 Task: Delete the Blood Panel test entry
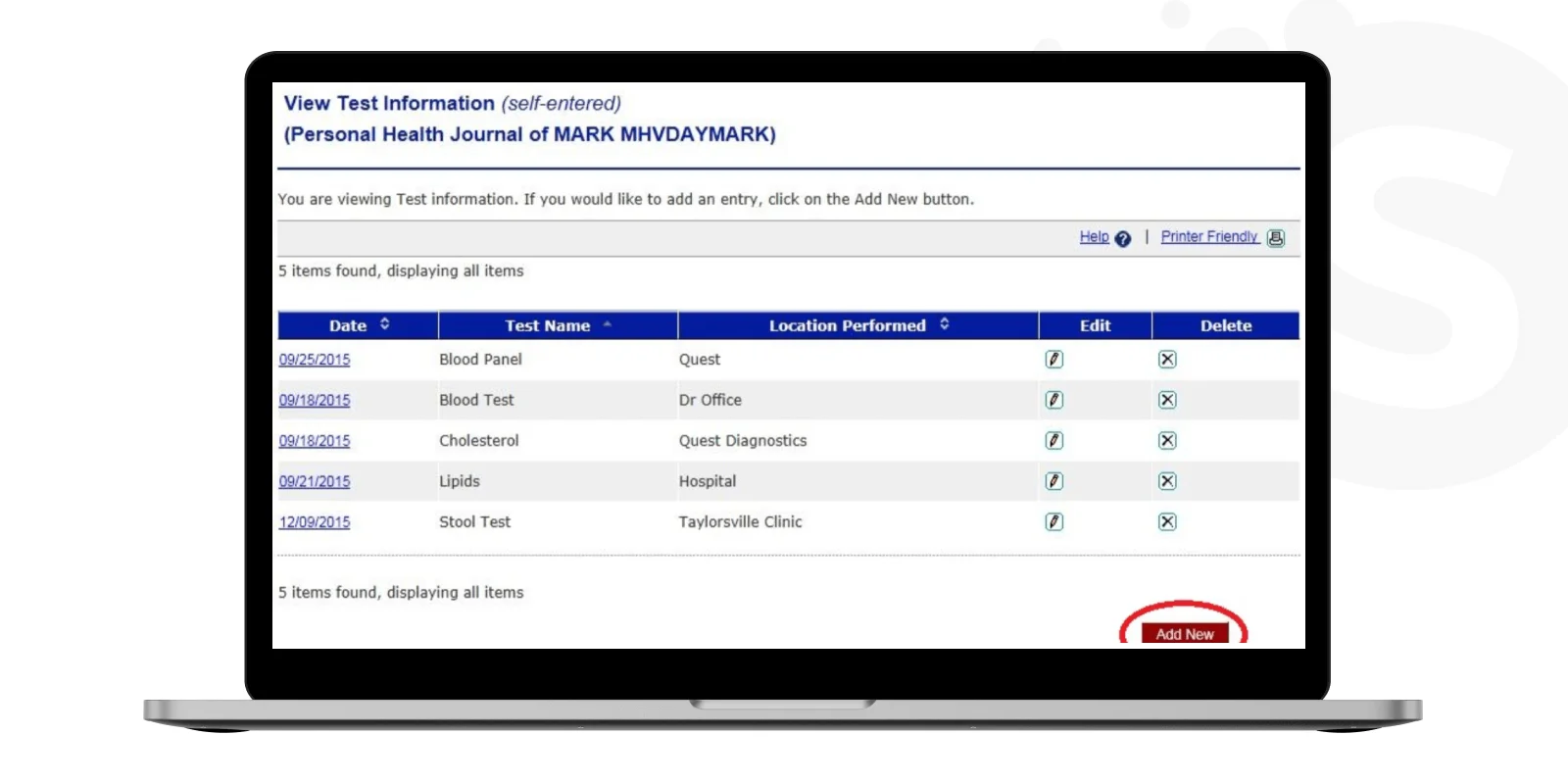click(1167, 360)
